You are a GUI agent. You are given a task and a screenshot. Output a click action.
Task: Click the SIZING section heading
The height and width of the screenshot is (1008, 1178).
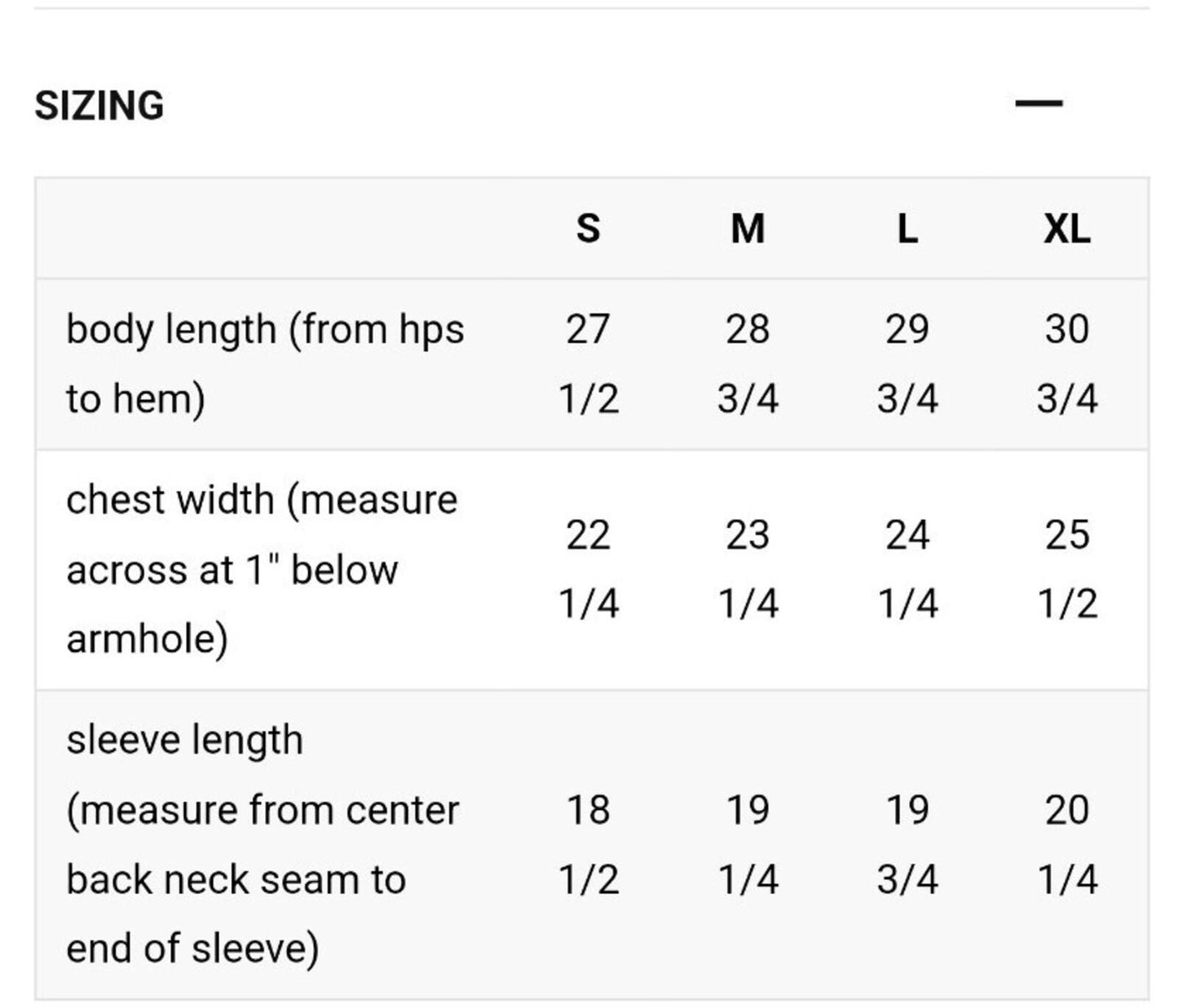point(99,106)
